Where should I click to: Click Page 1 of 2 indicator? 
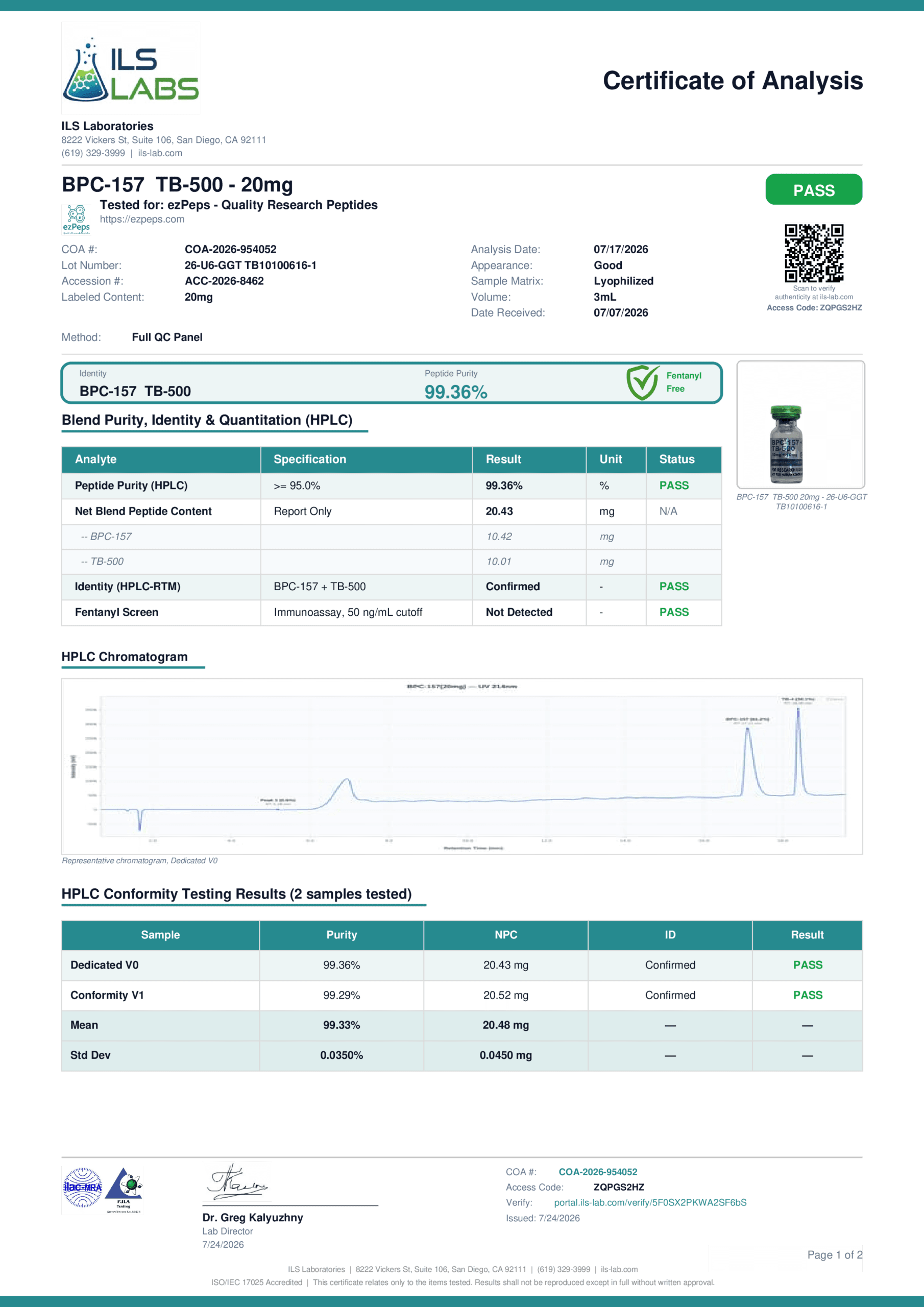[835, 1254]
